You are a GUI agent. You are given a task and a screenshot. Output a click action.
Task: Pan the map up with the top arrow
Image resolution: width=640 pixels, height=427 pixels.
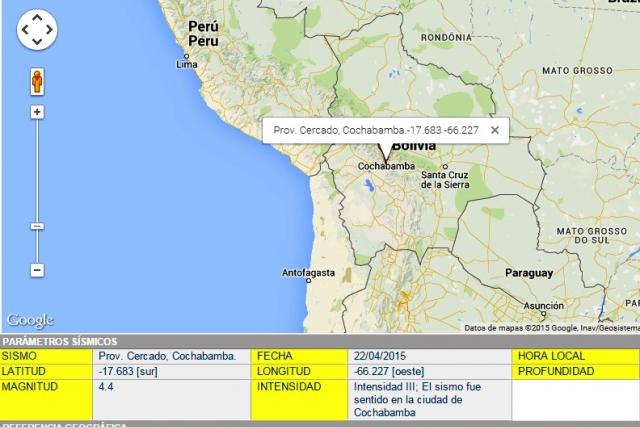pos(37,18)
